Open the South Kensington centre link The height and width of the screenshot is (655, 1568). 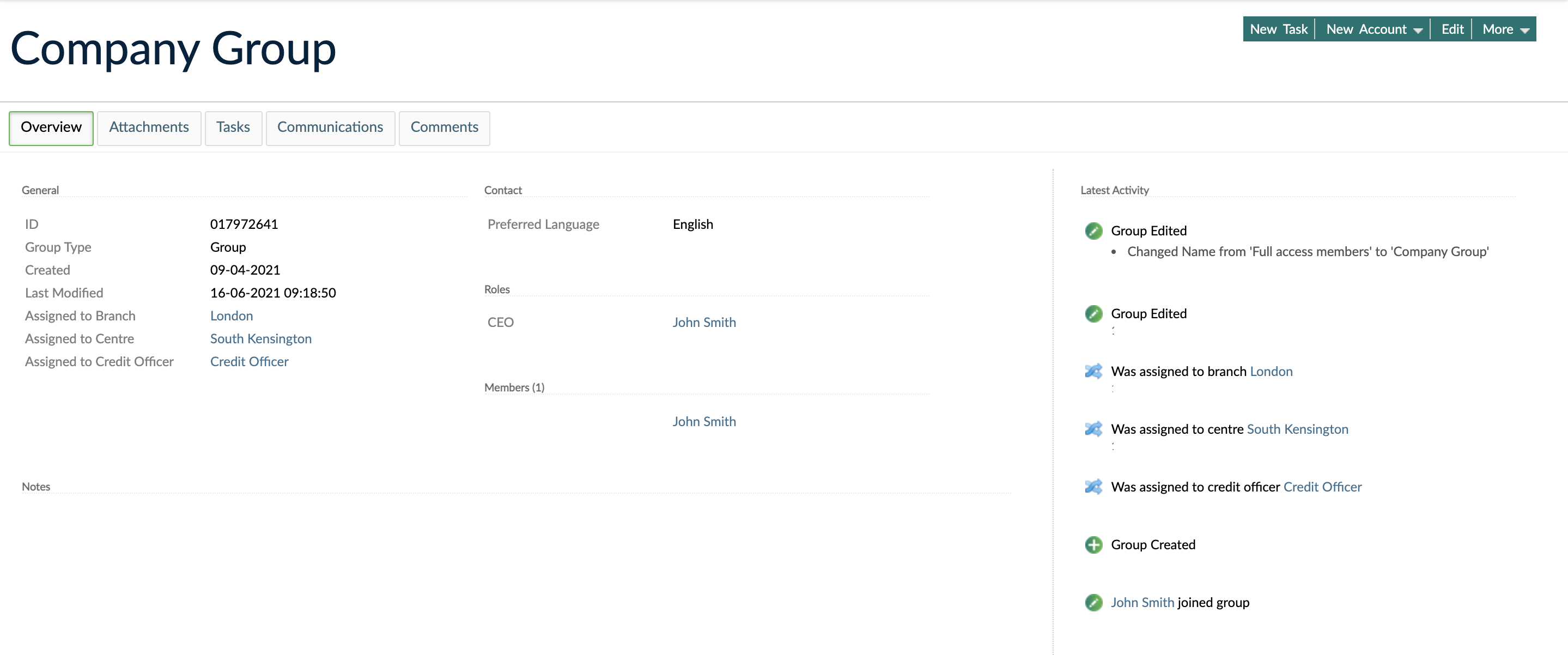click(260, 338)
